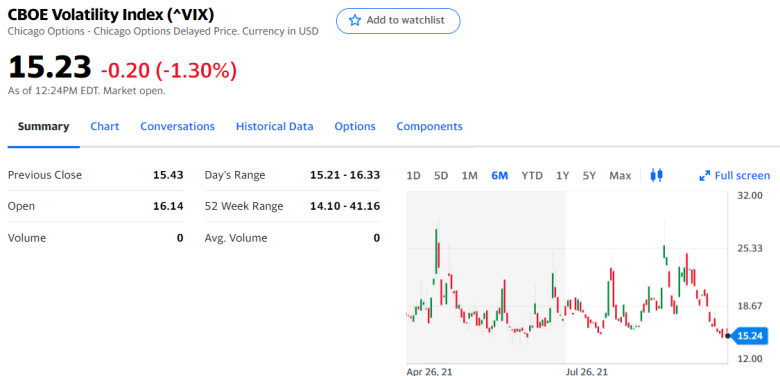Open the Chart tab
780x376 pixels.
click(x=104, y=126)
